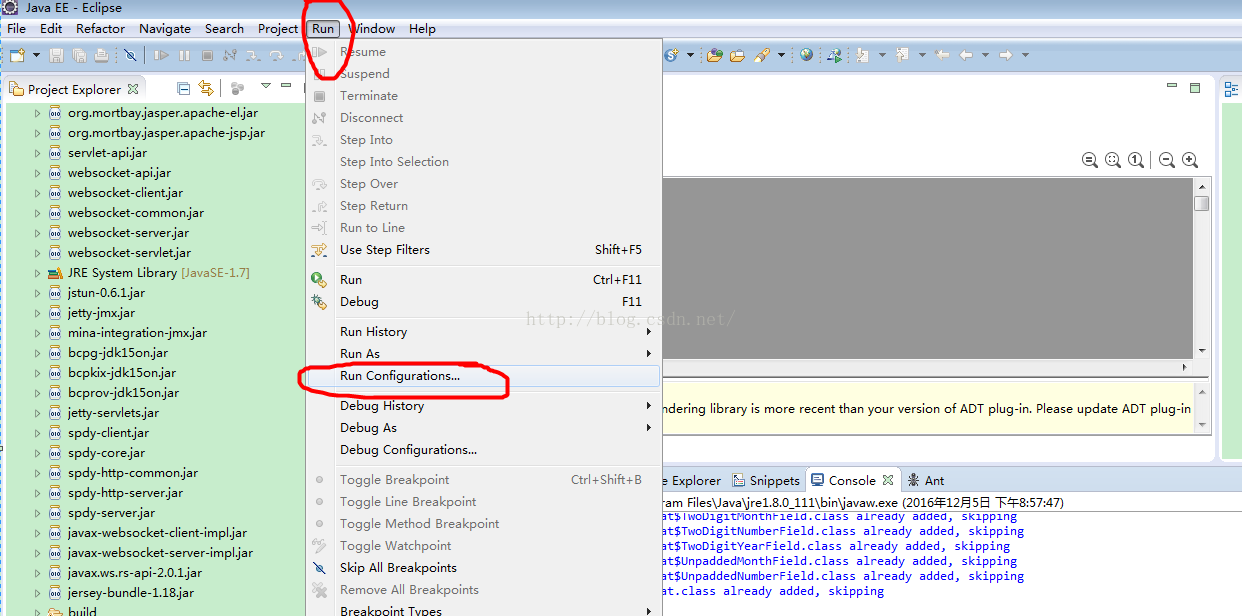The height and width of the screenshot is (616, 1242).
Task: Open the Help menu
Action: 422,28
